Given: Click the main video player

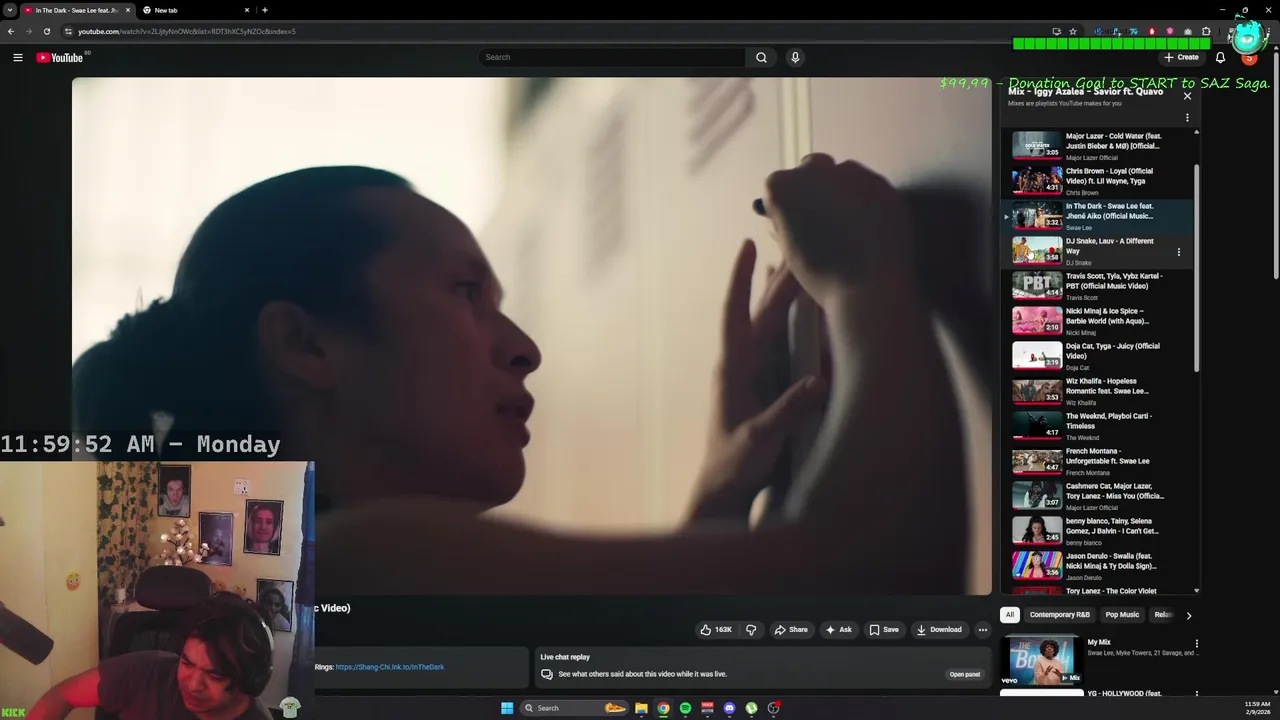Looking at the screenshot, I should (532, 336).
